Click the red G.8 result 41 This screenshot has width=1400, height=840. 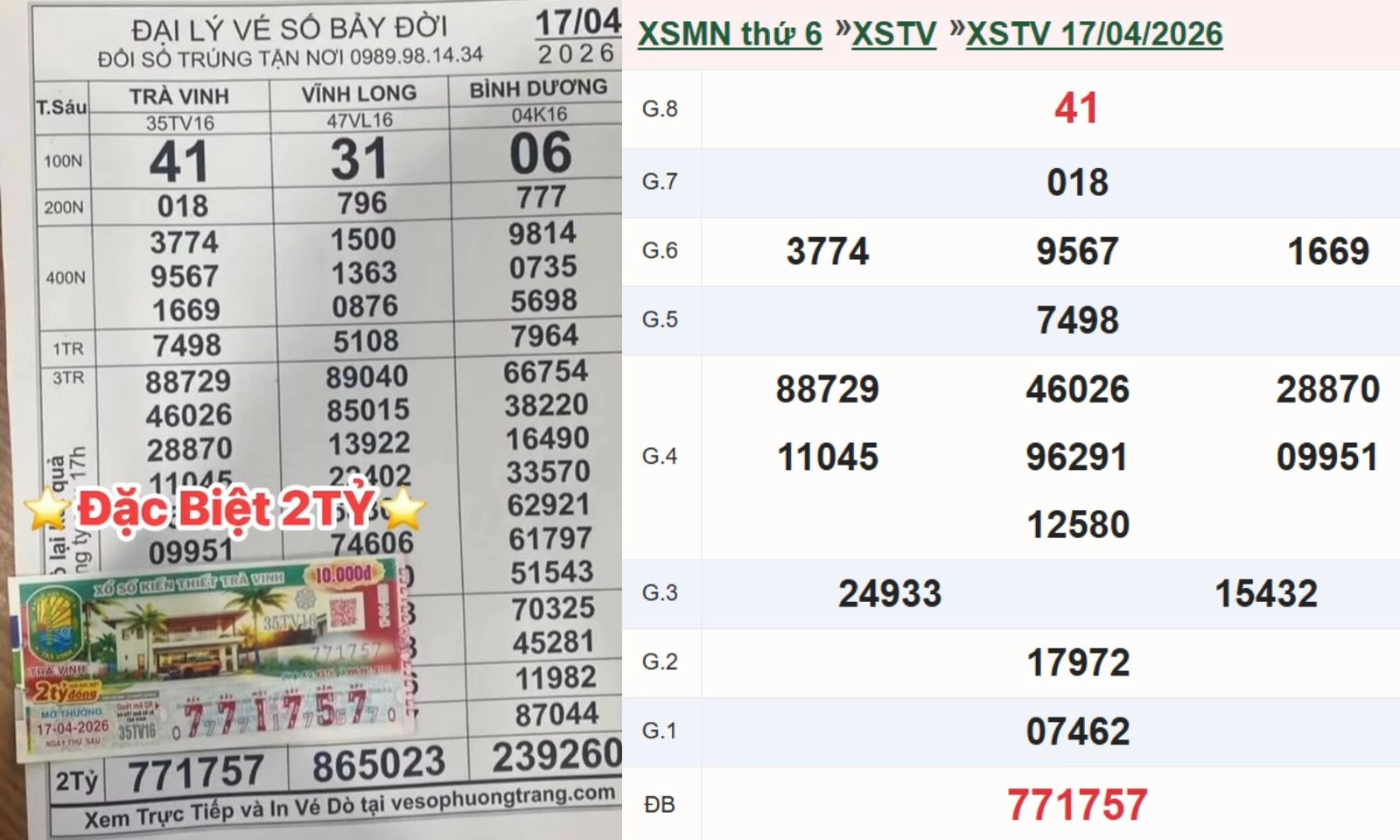point(1076,108)
